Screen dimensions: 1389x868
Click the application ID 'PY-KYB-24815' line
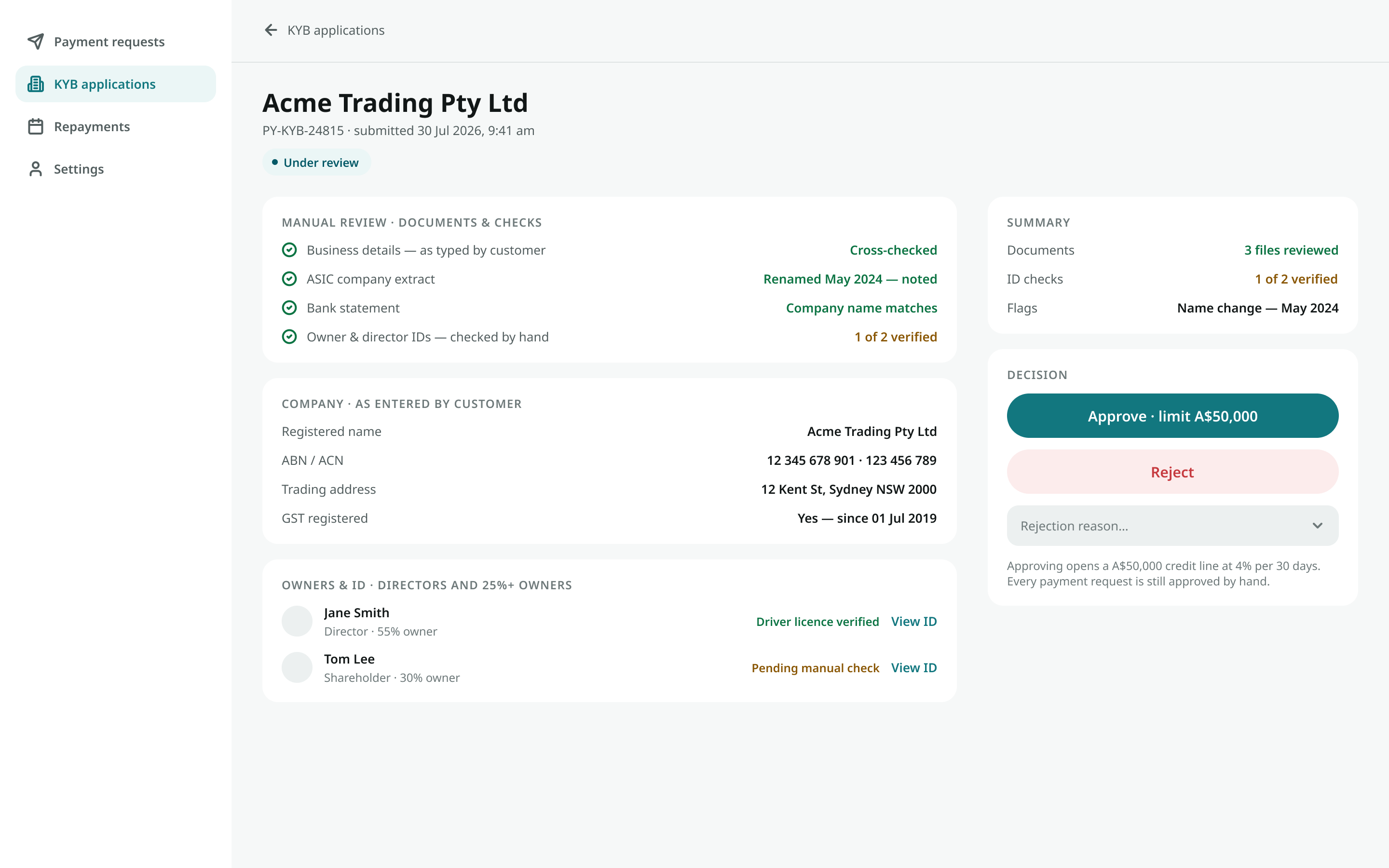pyautogui.click(x=398, y=130)
